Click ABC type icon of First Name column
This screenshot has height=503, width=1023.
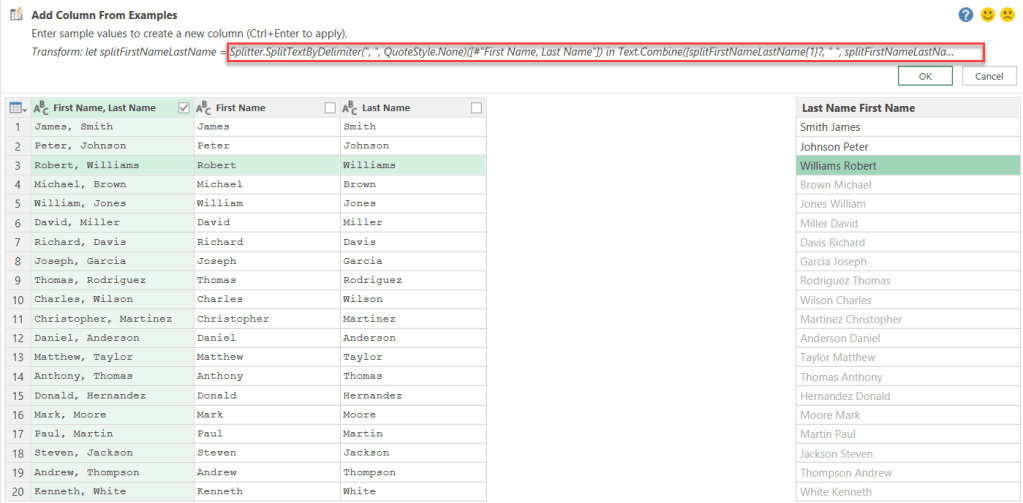tap(203, 108)
